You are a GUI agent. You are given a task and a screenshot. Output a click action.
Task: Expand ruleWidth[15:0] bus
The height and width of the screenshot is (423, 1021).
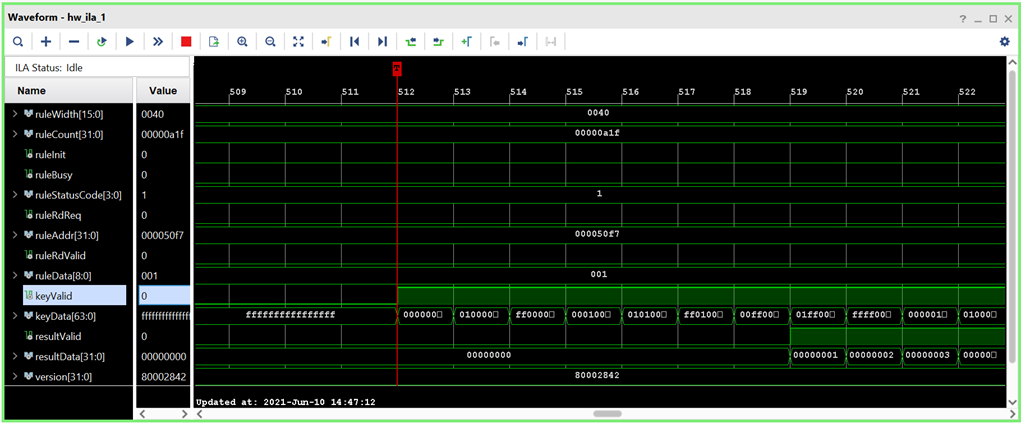(x=15, y=115)
